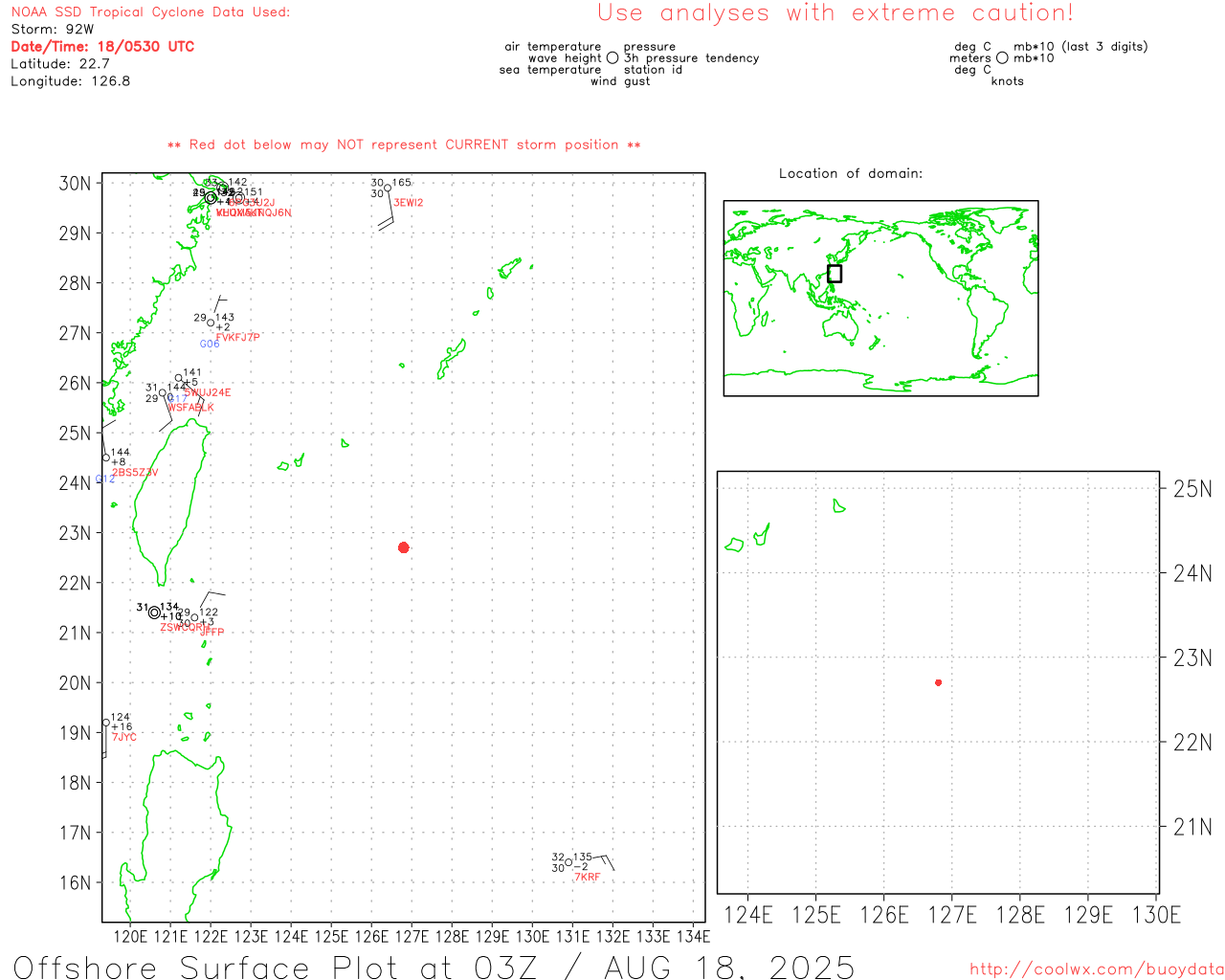
Task: Click the world overview map thumbnail
Action: click(880, 298)
